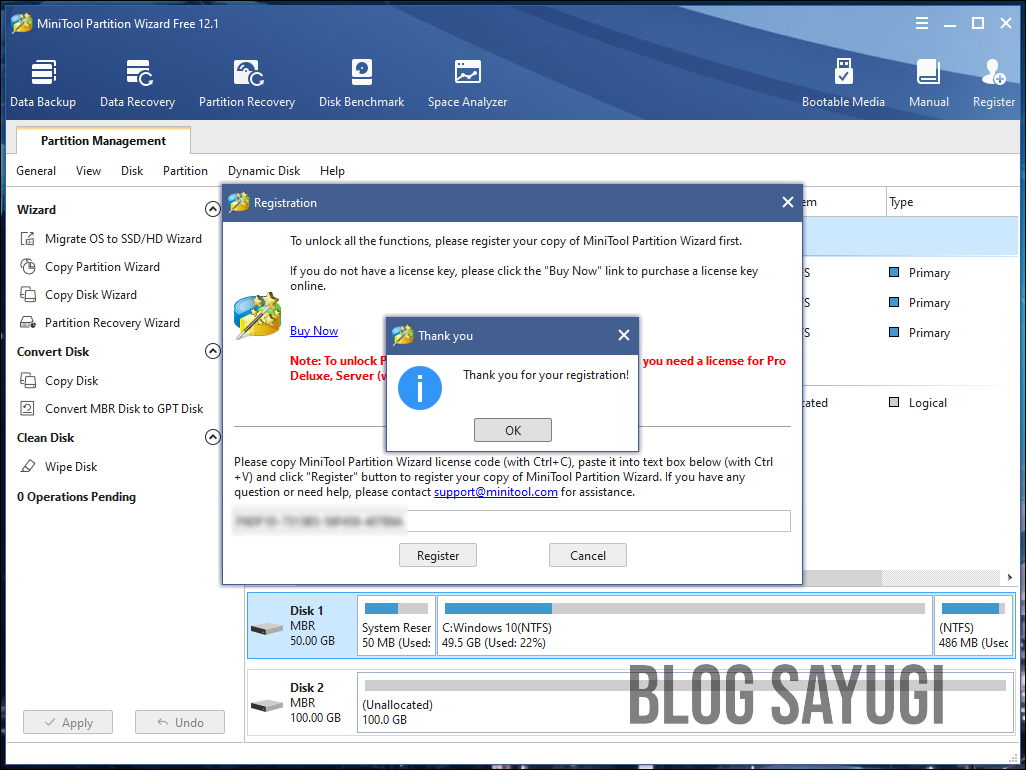The image size is (1026, 770).
Task: Select the Wipe Disk tool
Action: (70, 466)
